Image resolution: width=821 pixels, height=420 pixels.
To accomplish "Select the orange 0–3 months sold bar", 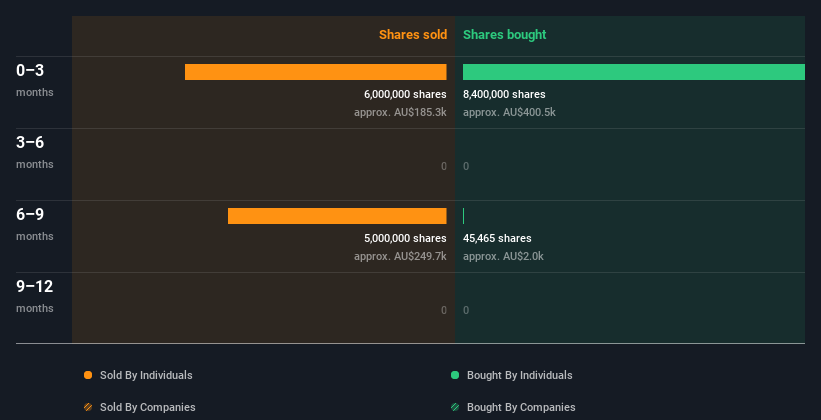I will pyautogui.click(x=316, y=72).
